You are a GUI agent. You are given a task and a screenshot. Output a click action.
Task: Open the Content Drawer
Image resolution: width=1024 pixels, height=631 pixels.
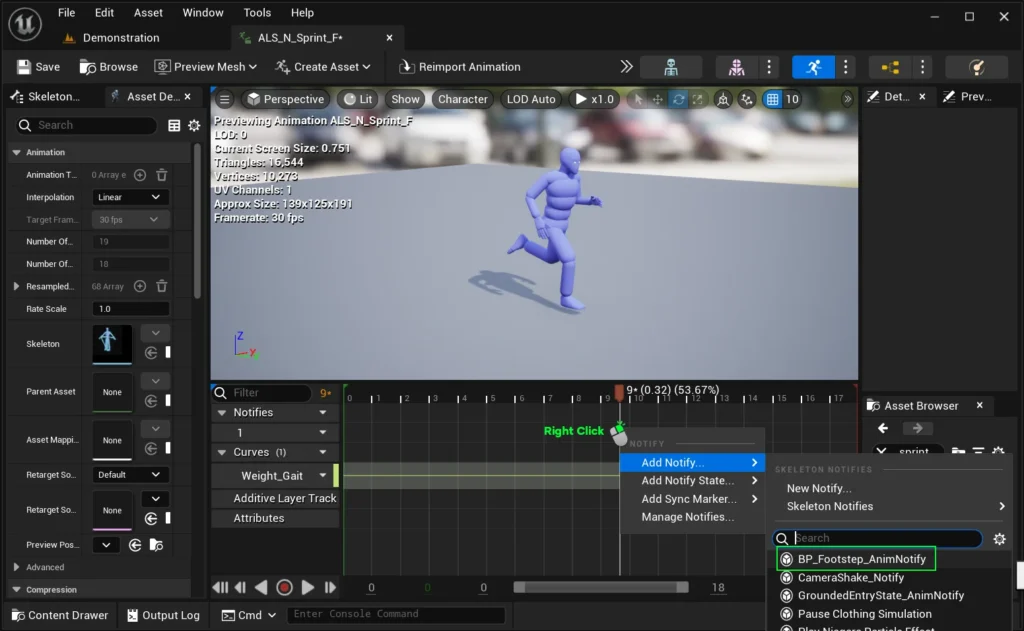tap(58, 615)
